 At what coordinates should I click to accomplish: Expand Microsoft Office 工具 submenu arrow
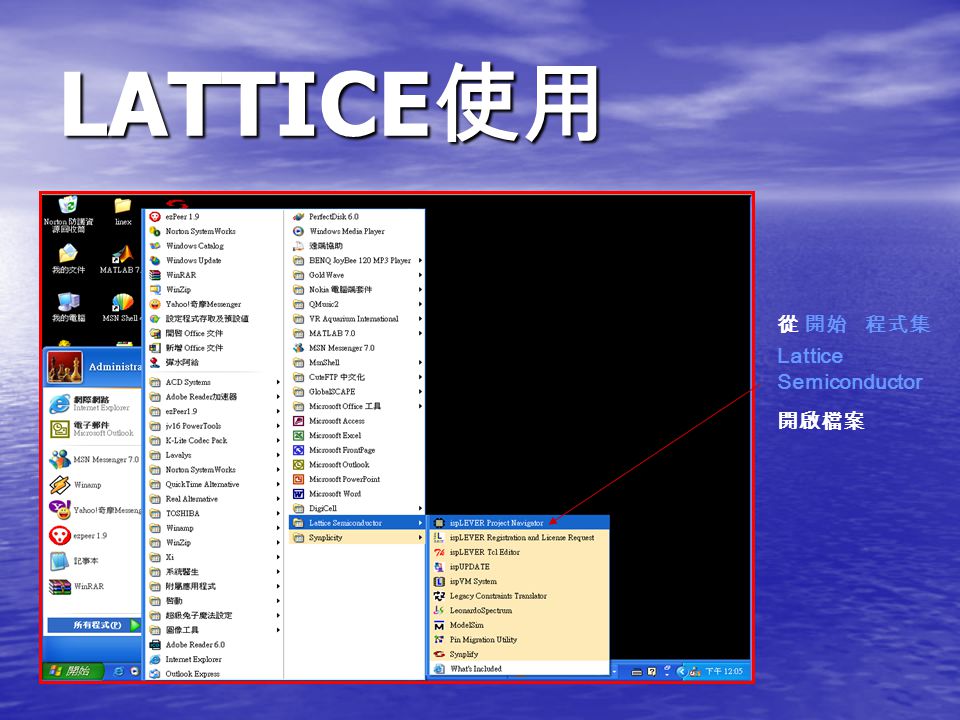420,406
